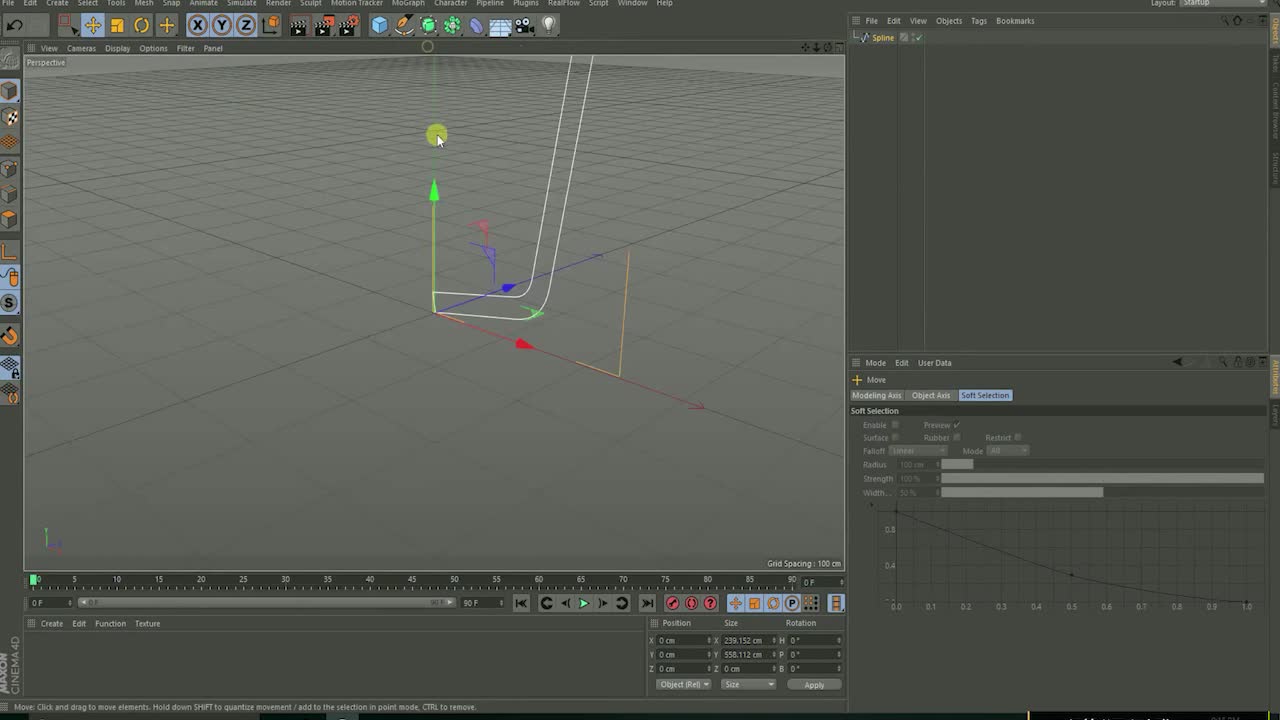Activate the Scale tool in top toolbar
The height and width of the screenshot is (720, 1280).
[x=117, y=25]
